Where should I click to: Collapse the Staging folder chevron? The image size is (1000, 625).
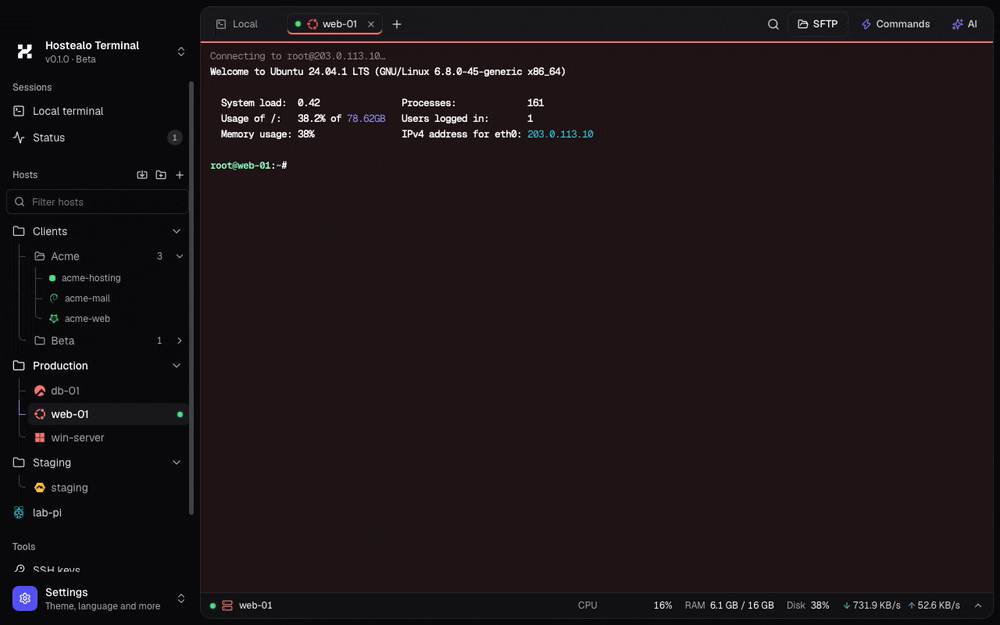coord(177,463)
